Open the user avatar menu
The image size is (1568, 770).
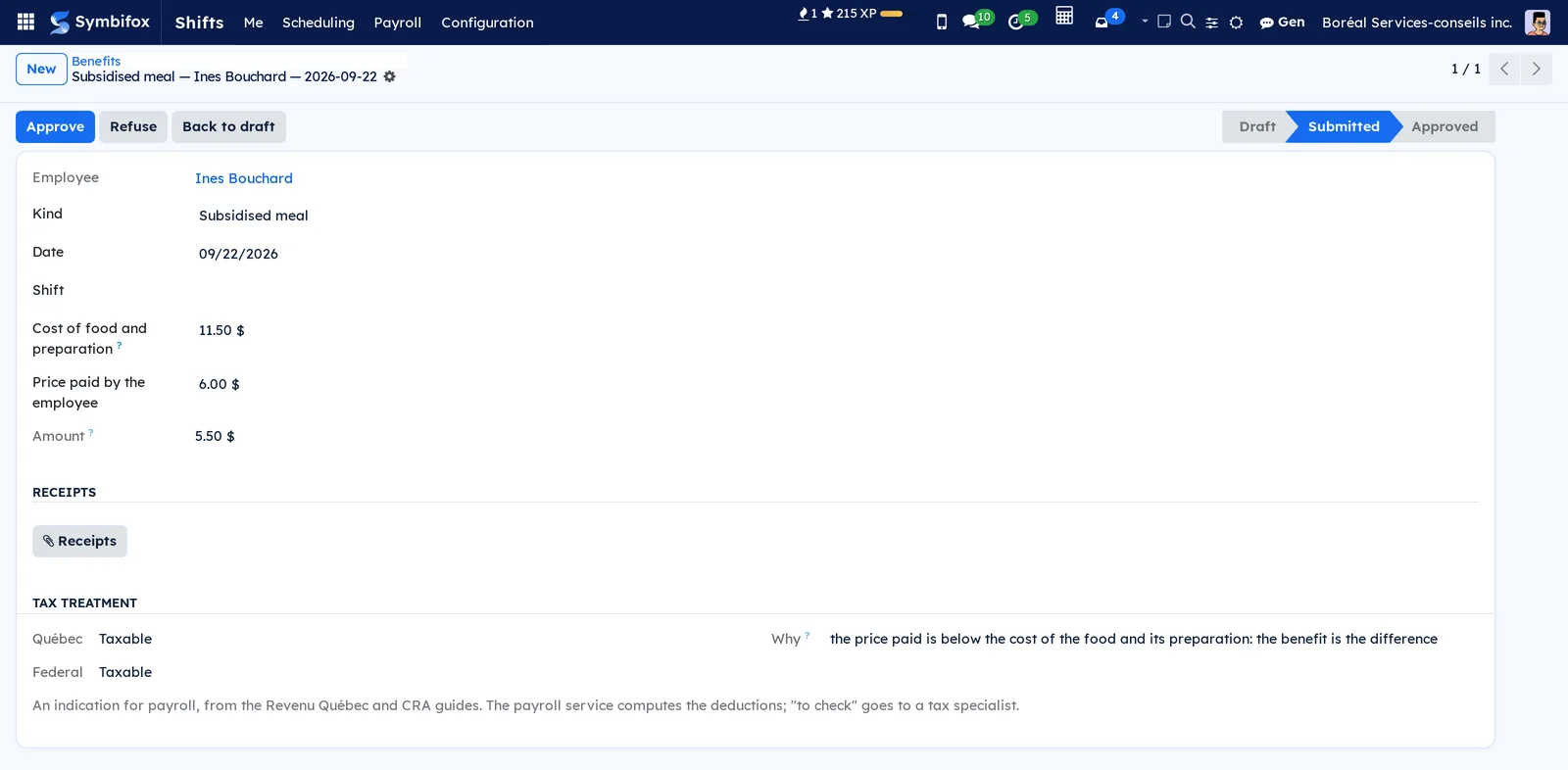point(1537,22)
